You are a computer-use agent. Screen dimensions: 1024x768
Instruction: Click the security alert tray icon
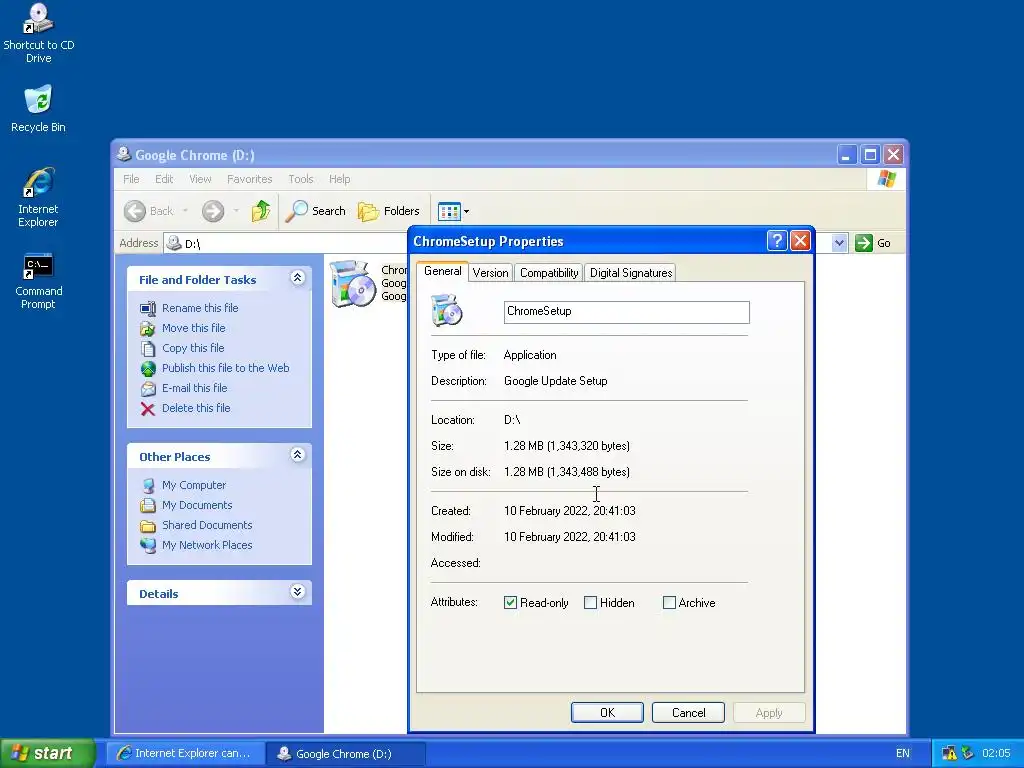(x=949, y=753)
